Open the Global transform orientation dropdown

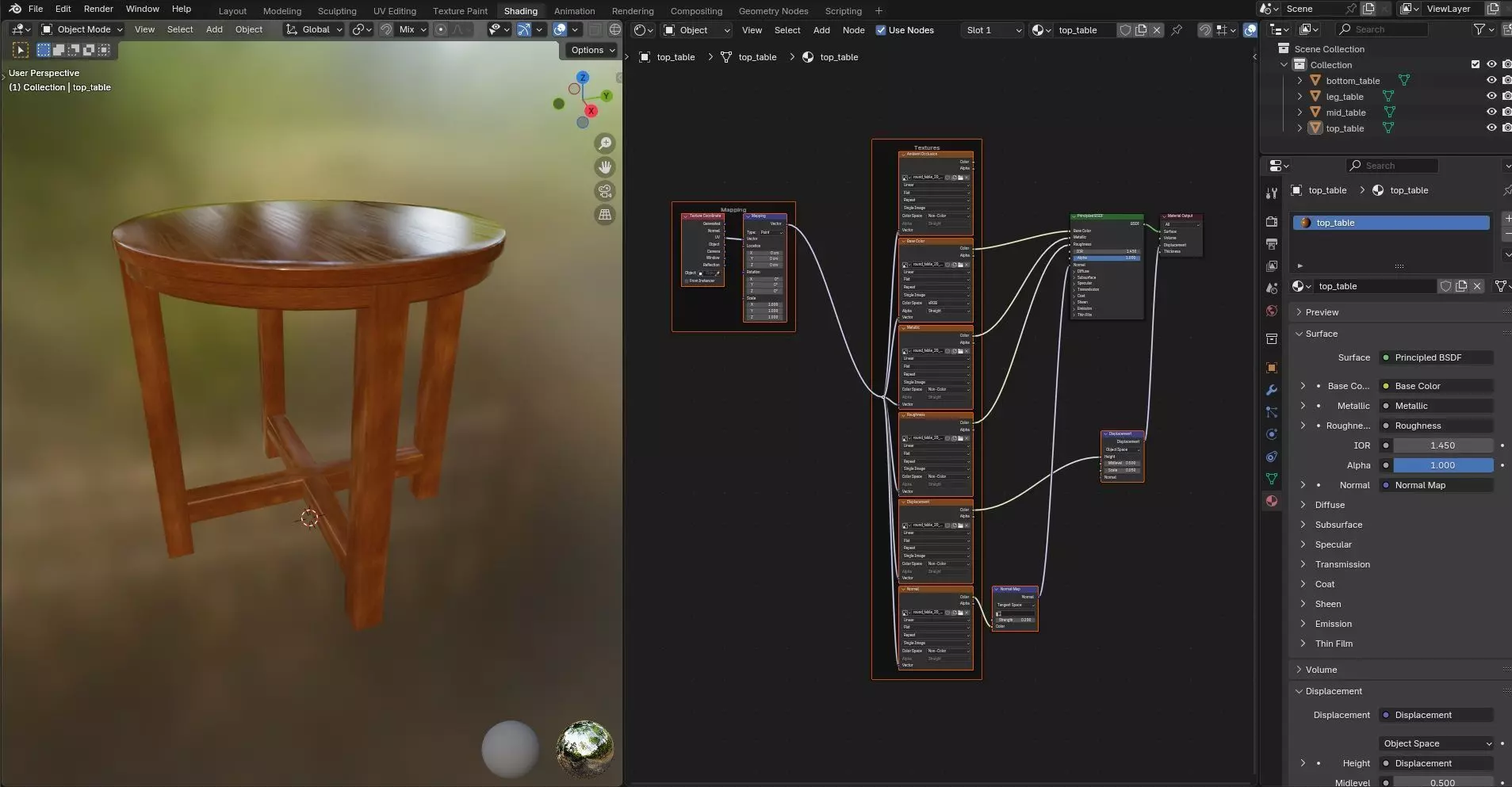tap(314, 29)
